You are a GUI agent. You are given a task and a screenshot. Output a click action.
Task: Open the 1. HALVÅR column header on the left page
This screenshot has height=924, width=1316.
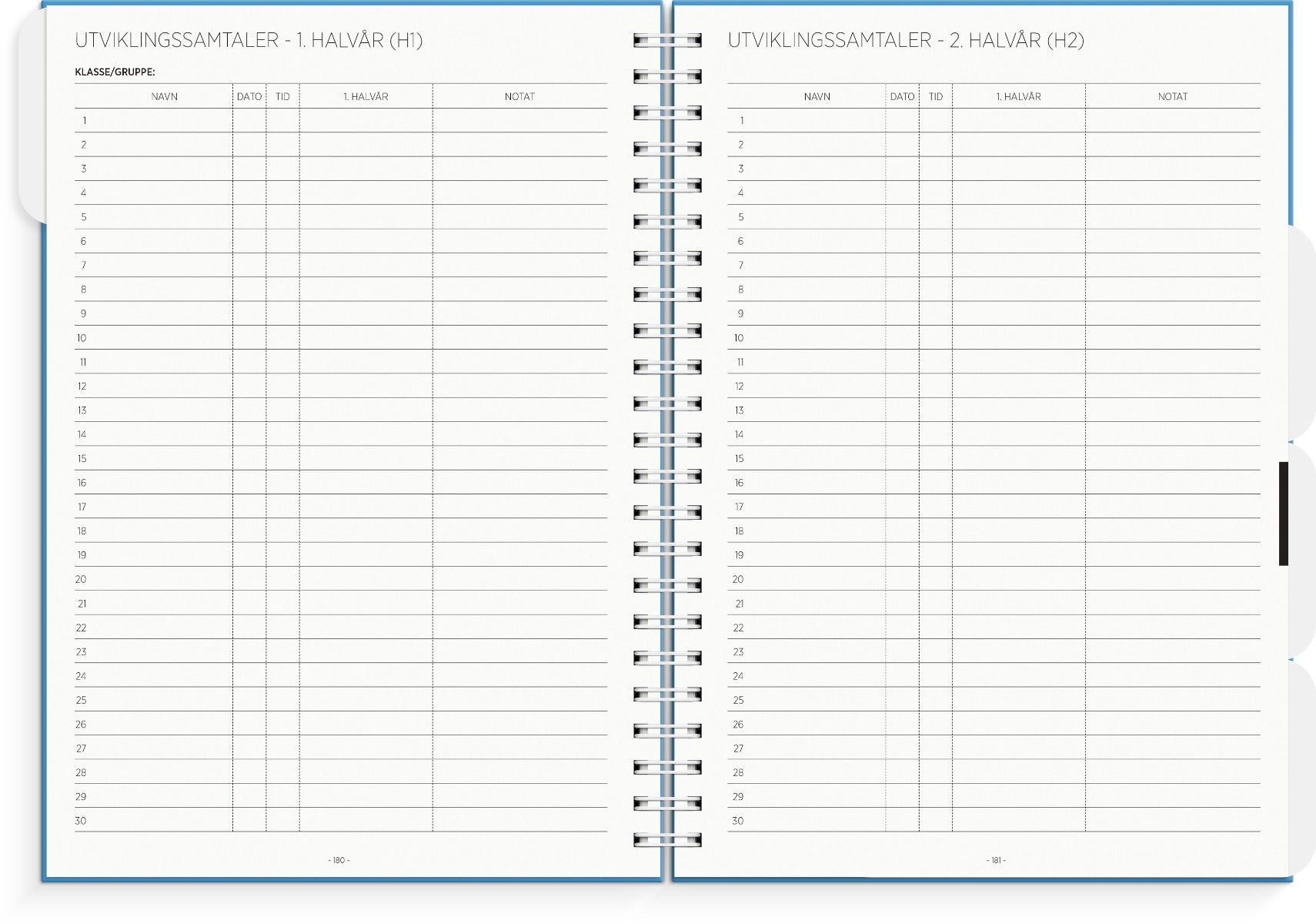pyautogui.click(x=366, y=97)
